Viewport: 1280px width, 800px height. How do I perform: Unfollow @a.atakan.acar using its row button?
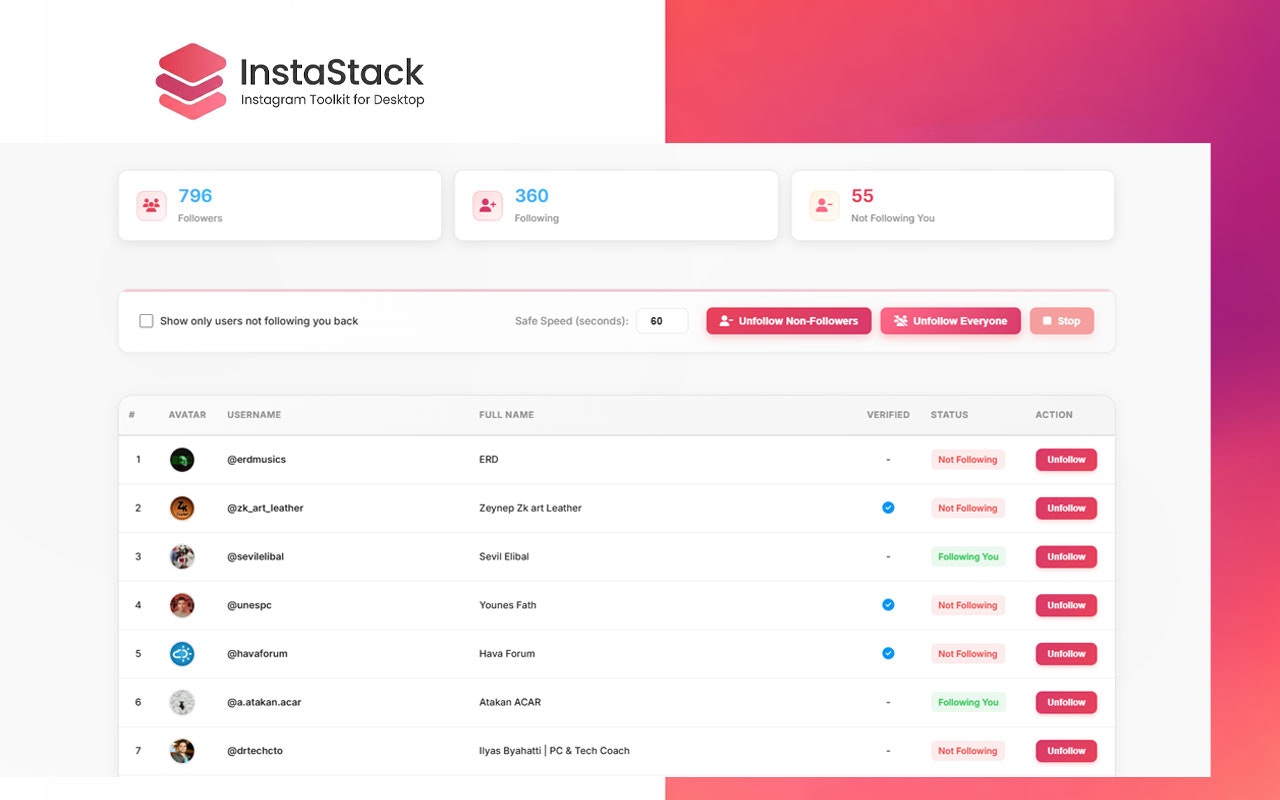pyautogui.click(x=1065, y=702)
